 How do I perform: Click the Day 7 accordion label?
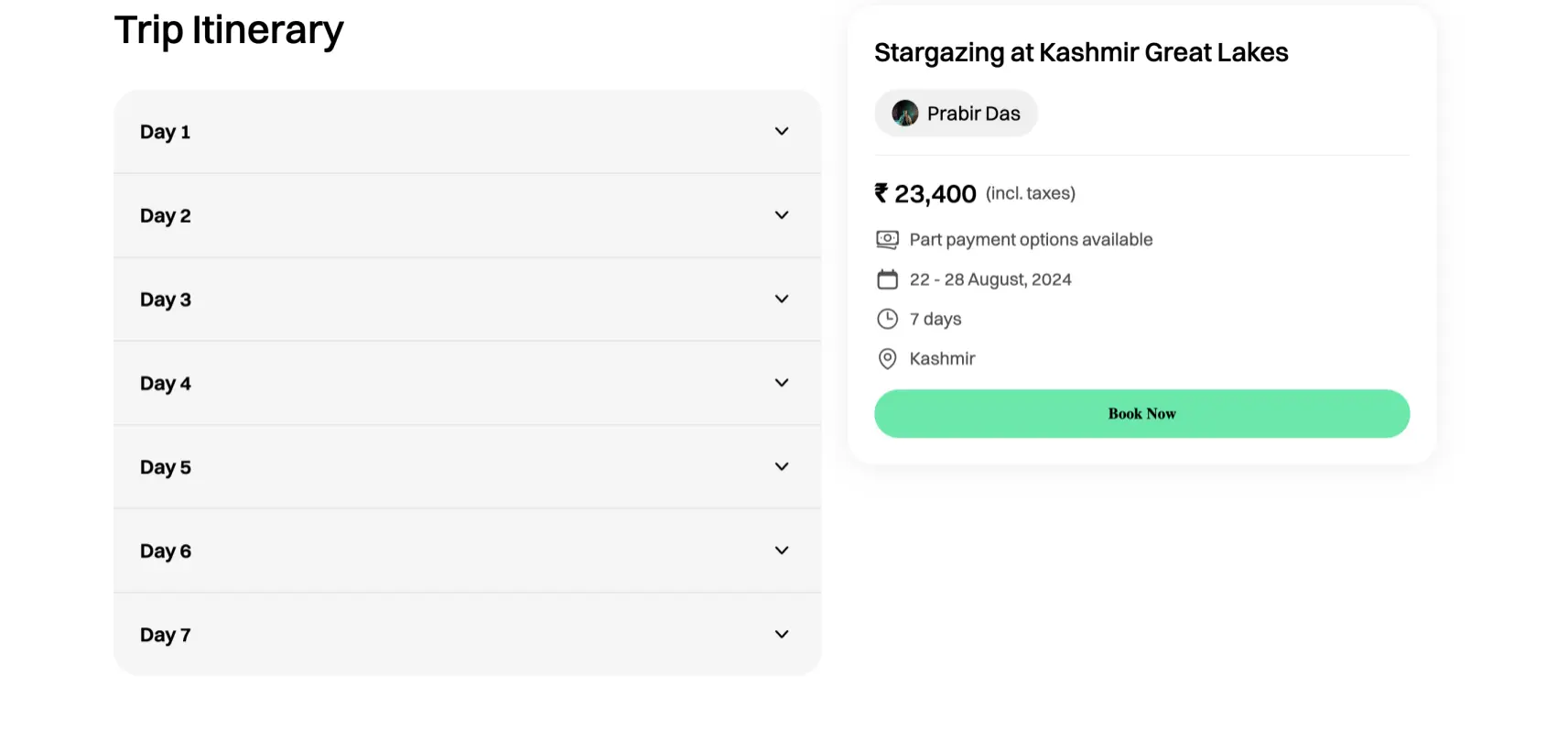click(165, 635)
